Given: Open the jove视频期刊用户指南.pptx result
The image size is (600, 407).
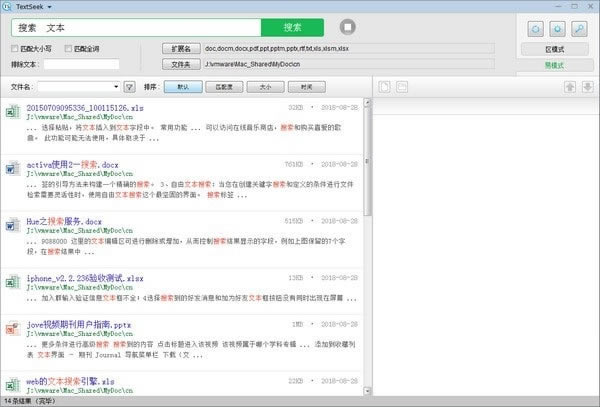Looking at the screenshot, I should [81, 325].
